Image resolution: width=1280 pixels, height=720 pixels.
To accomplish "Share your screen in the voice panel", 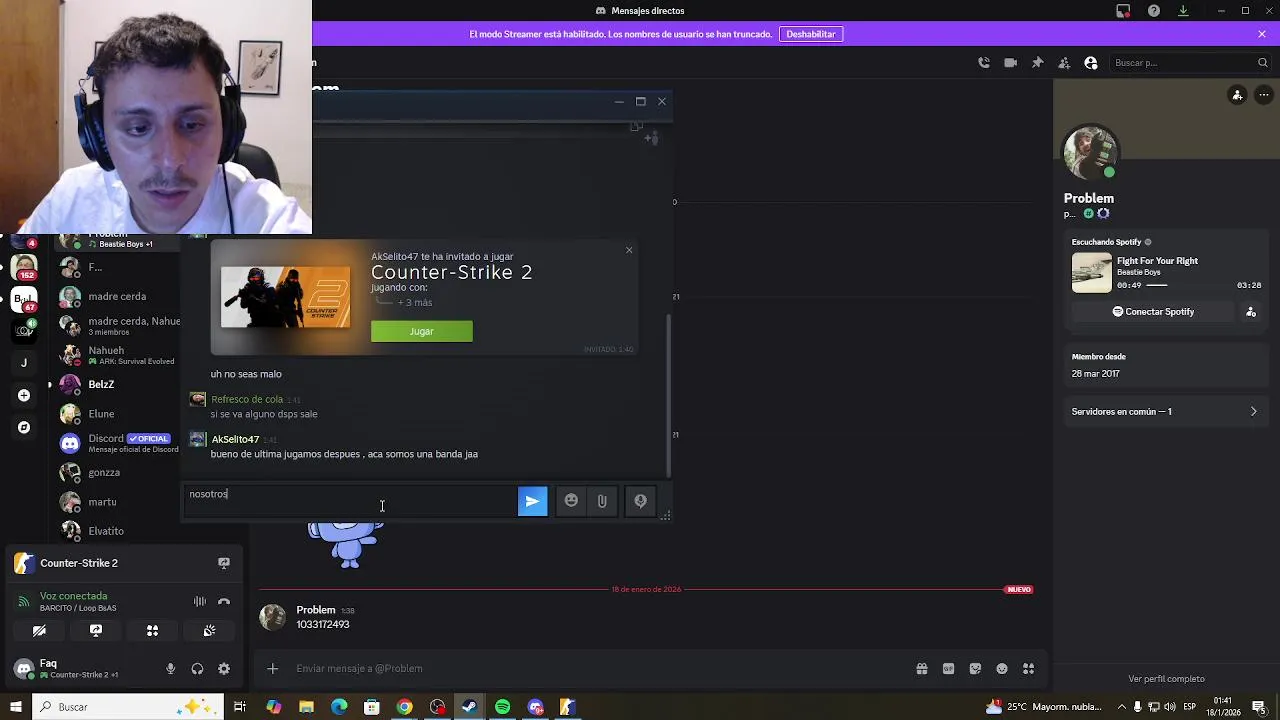I will (96, 631).
